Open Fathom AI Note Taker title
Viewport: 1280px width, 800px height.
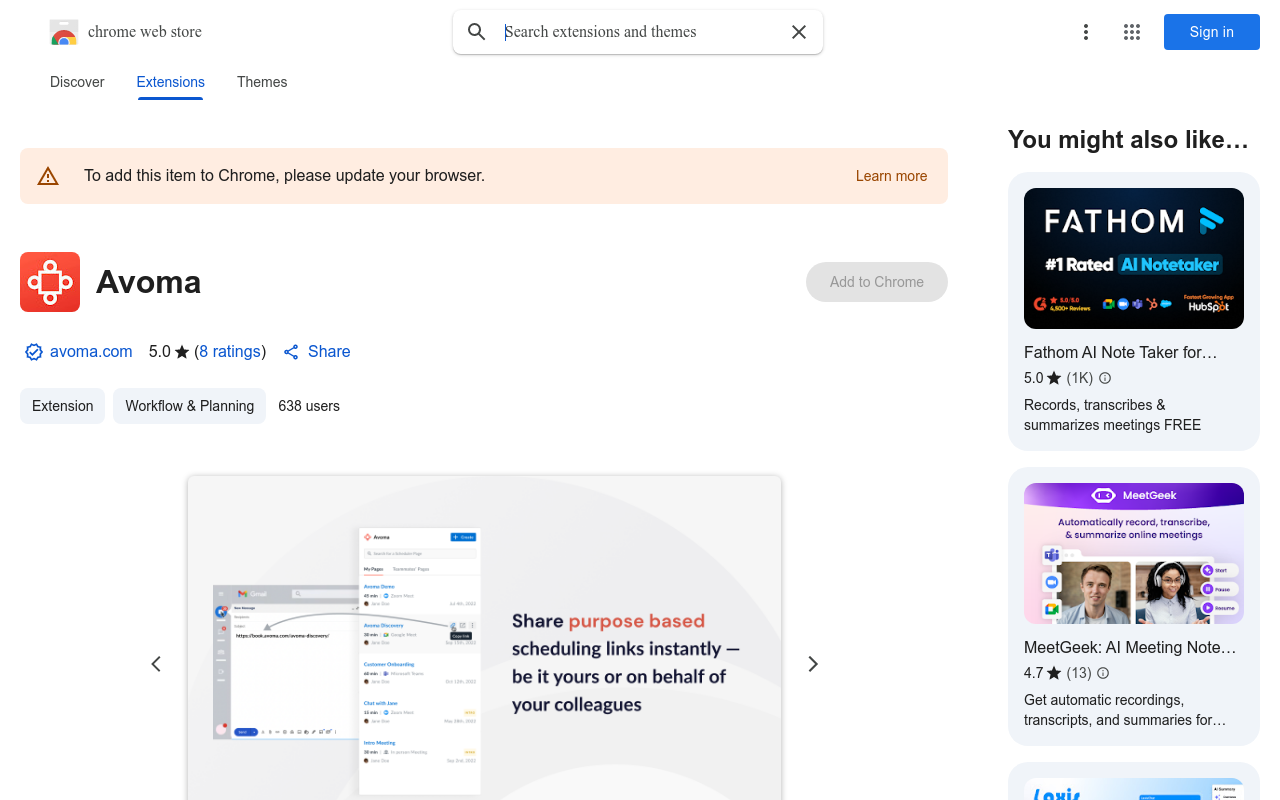[1121, 352]
